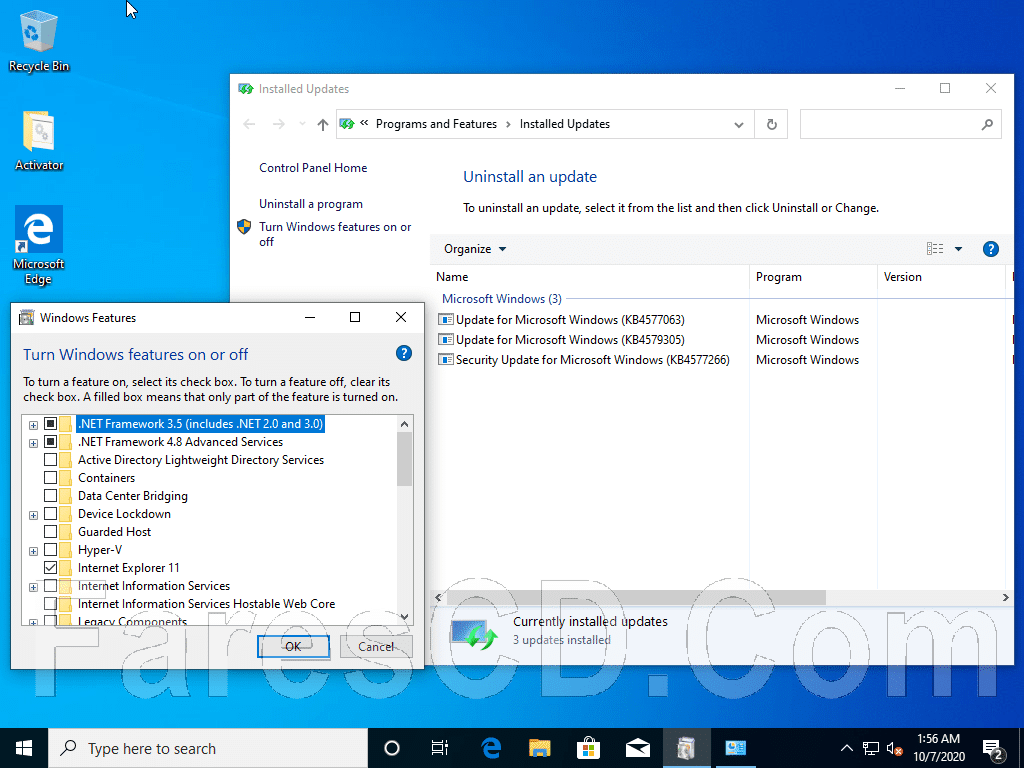Viewport: 1024px width, 768px height.
Task: Show hidden system tray icons
Action: [x=846, y=748]
